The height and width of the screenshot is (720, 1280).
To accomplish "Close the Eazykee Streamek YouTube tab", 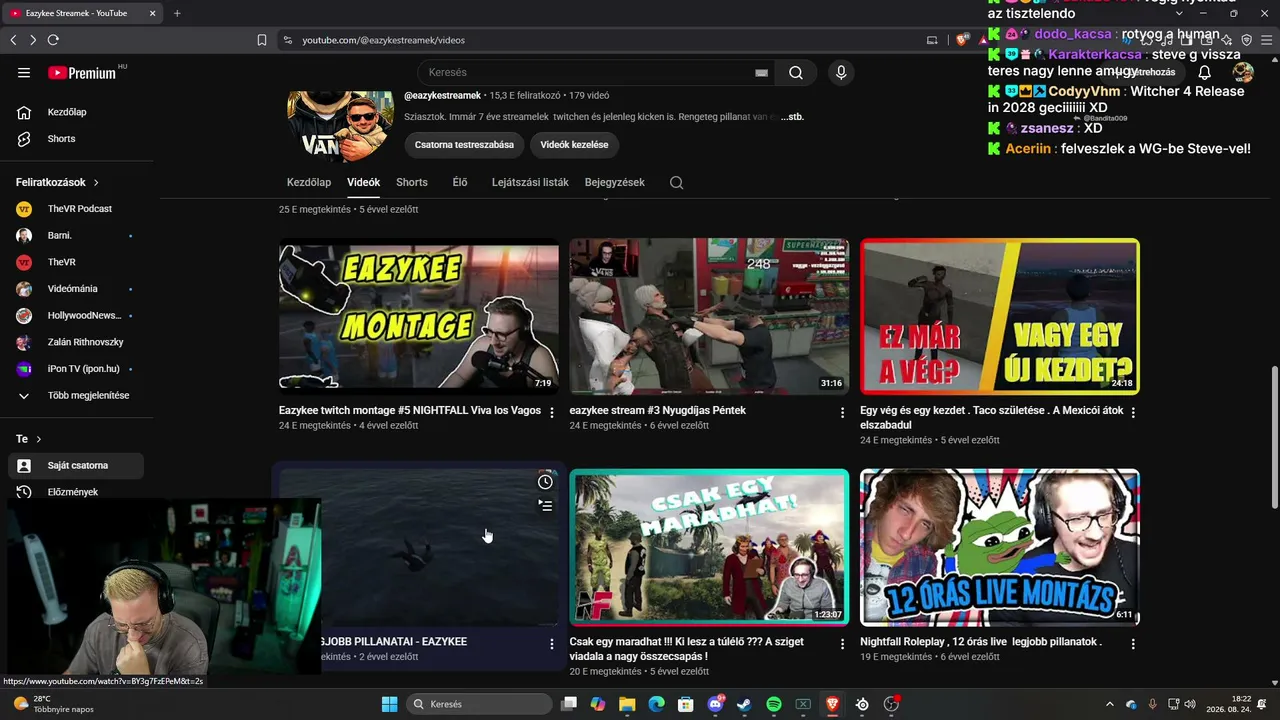I will [152, 13].
